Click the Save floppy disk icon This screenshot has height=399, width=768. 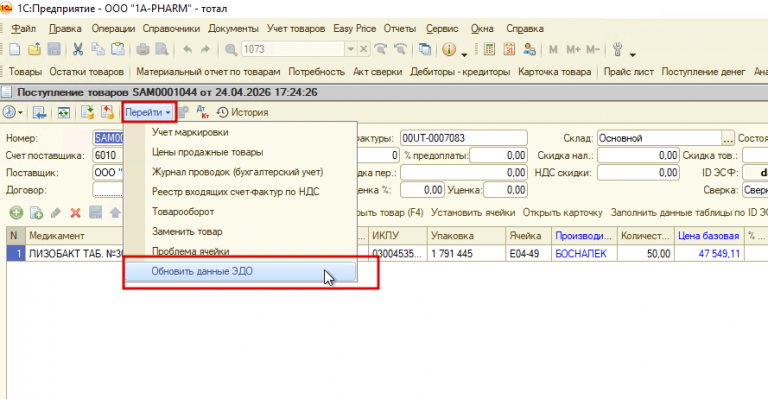coord(54,49)
